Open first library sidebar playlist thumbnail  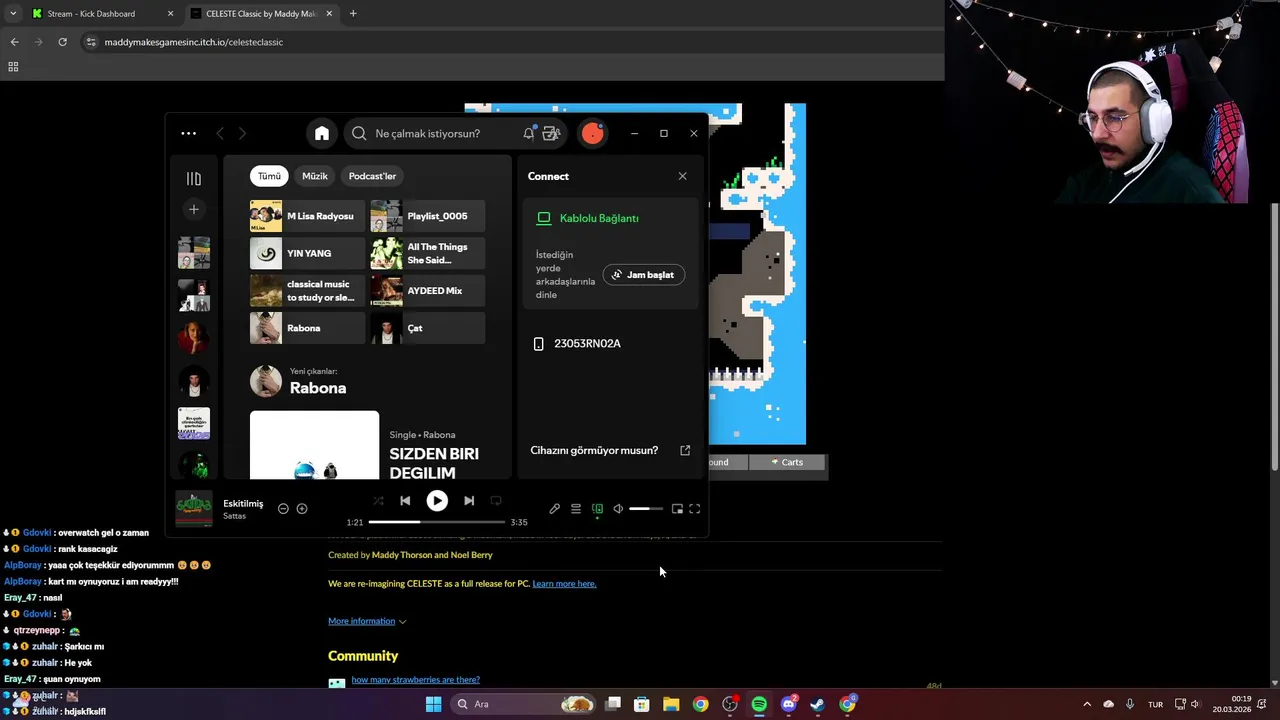click(194, 253)
